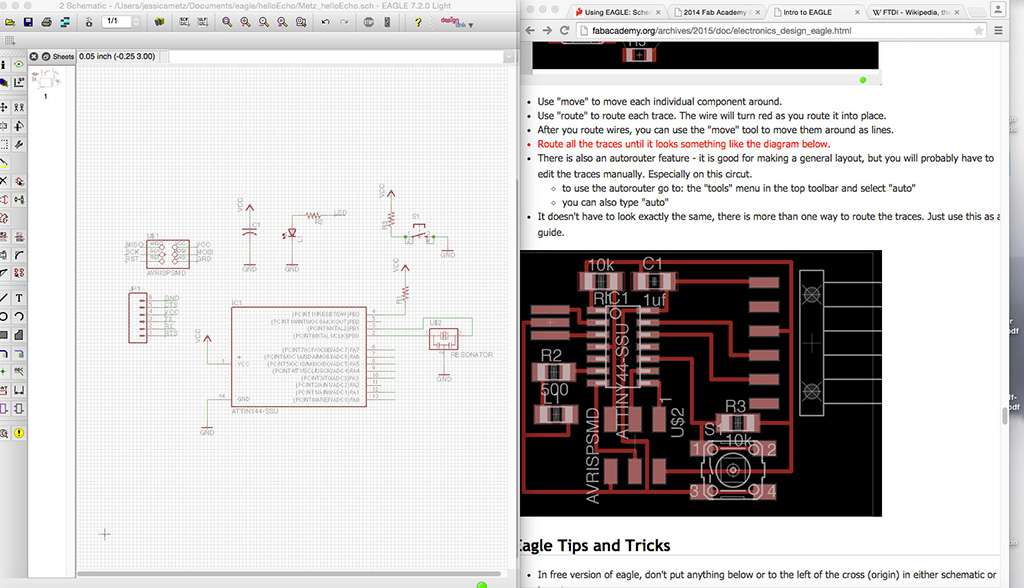Choose the zoom-to-selection icon
This screenshot has width=1024, height=588.
(x=301, y=22)
